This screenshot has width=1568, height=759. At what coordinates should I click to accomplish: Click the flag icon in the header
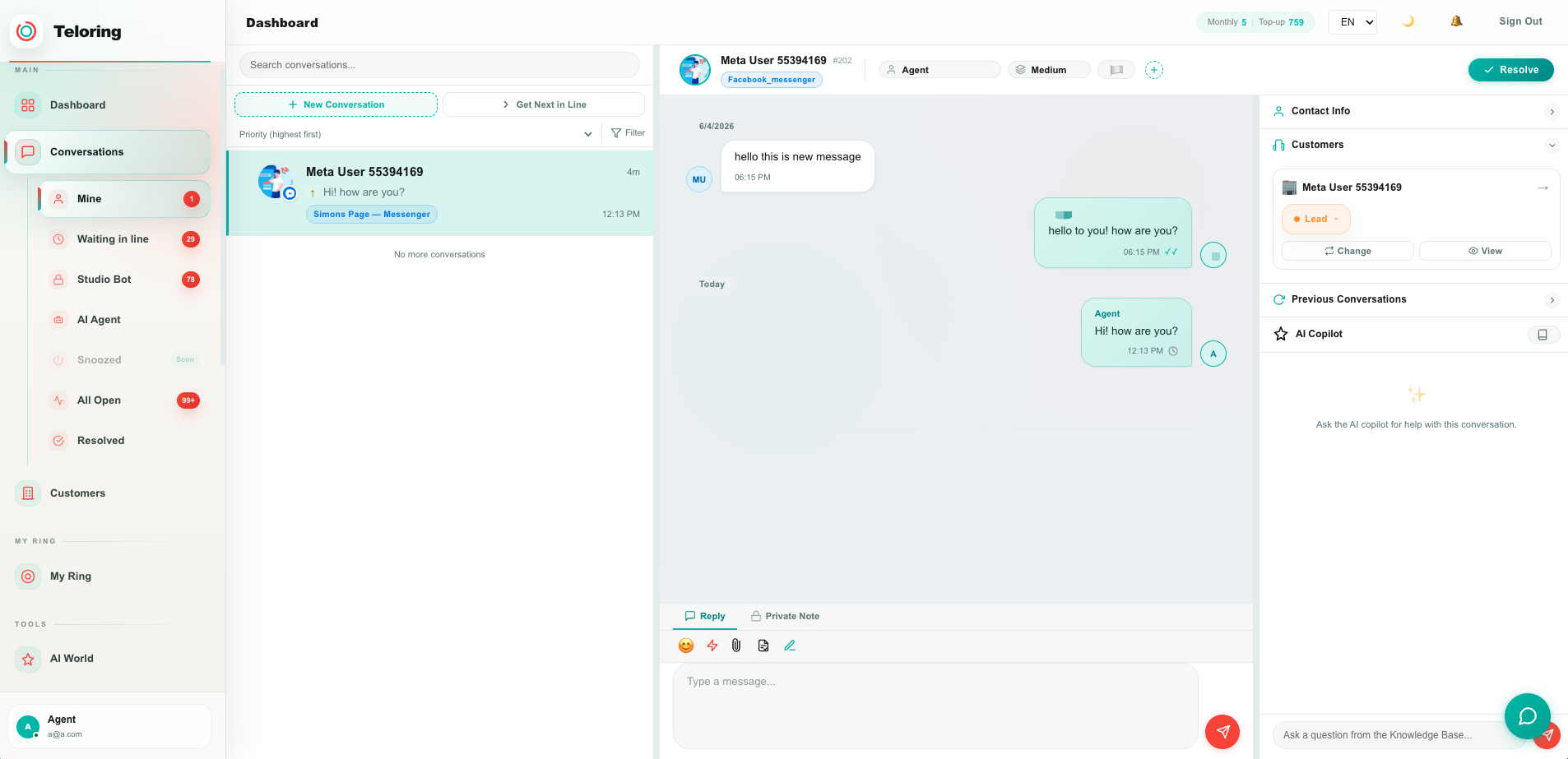tap(1116, 70)
